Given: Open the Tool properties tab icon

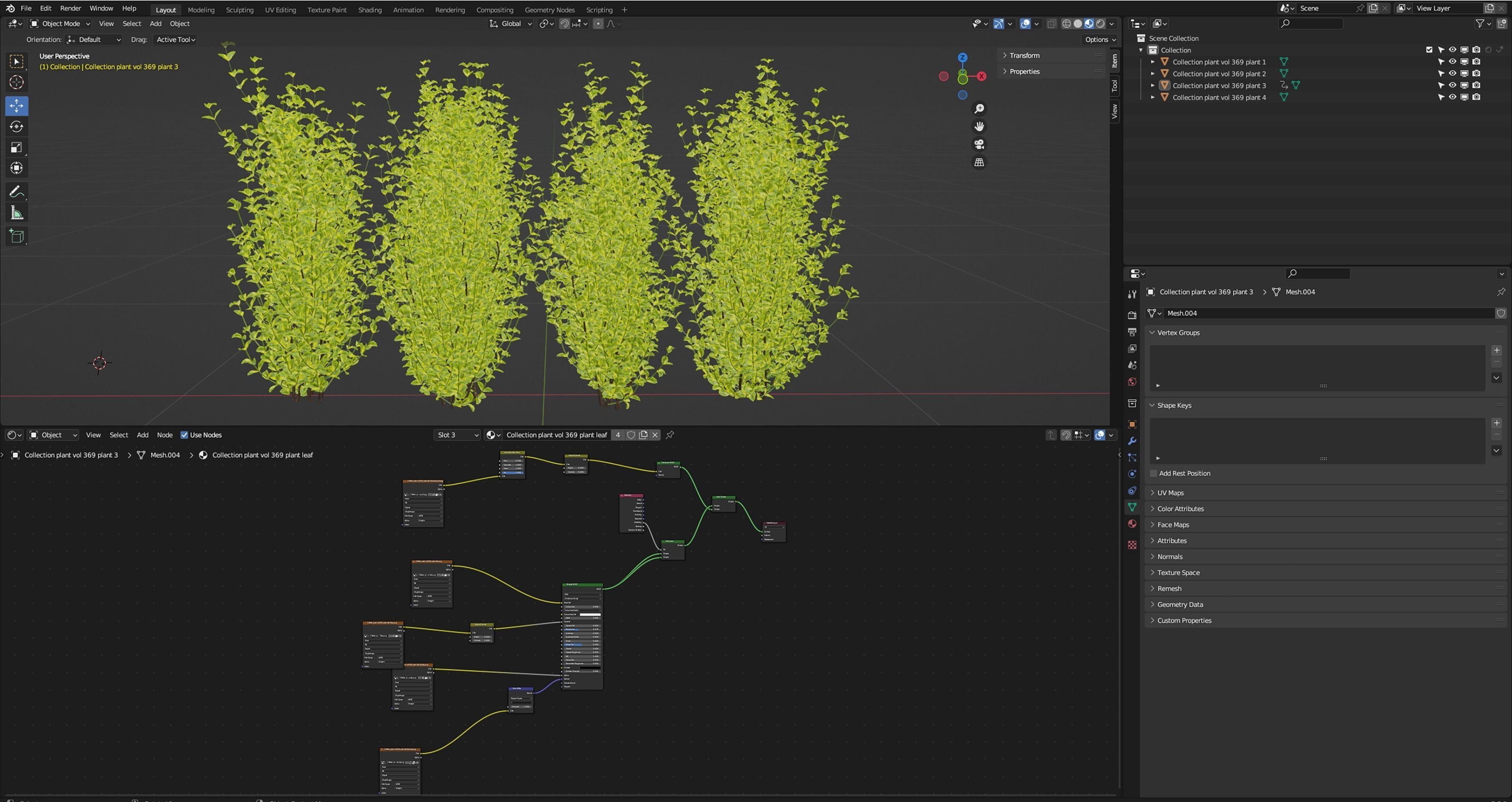Looking at the screenshot, I should pyautogui.click(x=1132, y=294).
